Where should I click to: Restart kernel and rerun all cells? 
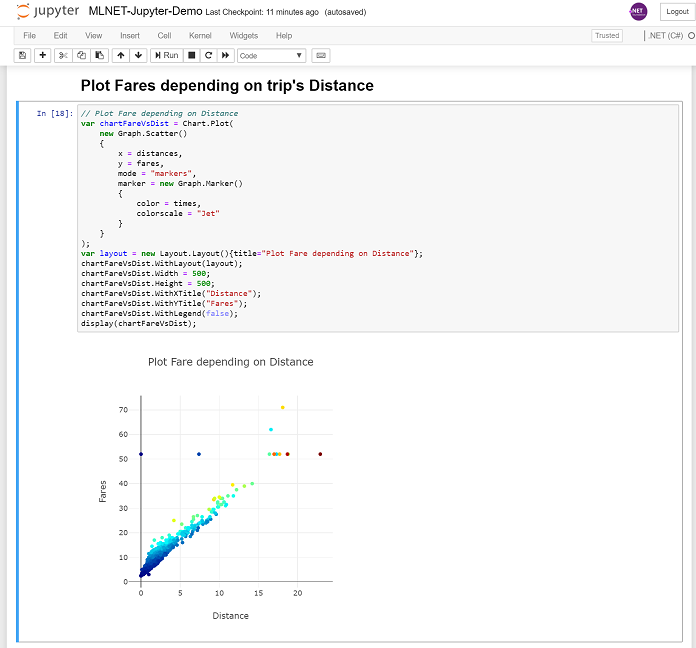coord(225,55)
